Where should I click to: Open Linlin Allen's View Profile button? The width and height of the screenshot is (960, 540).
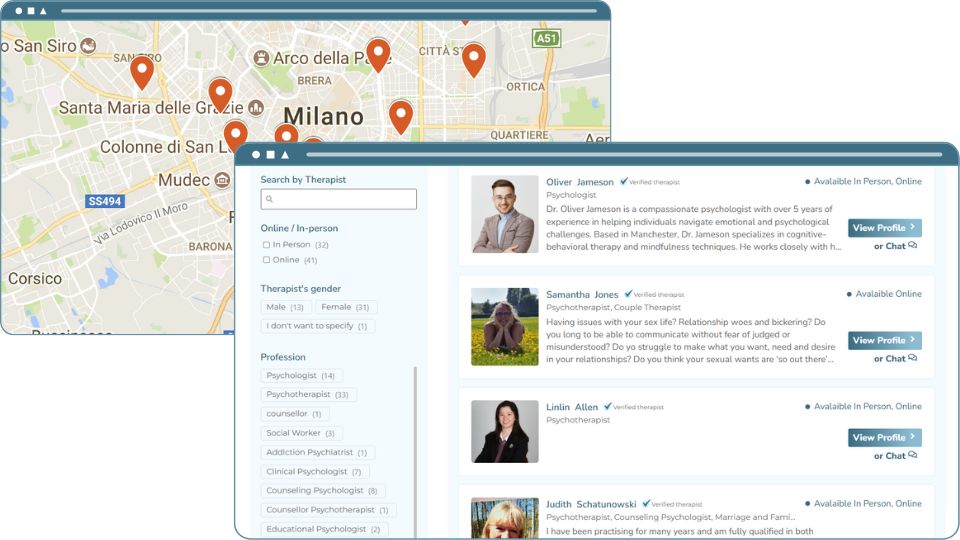tap(884, 437)
